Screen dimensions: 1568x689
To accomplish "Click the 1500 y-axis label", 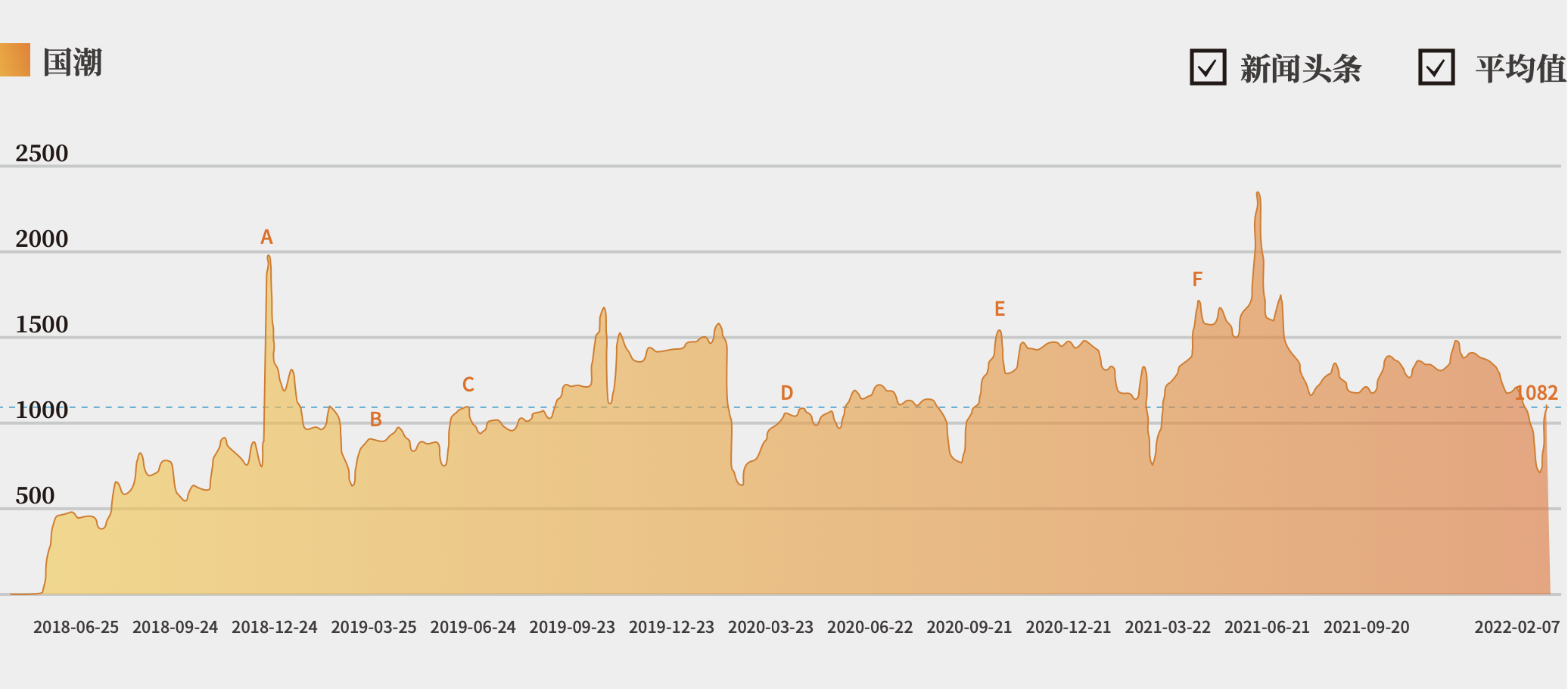I will click(42, 325).
